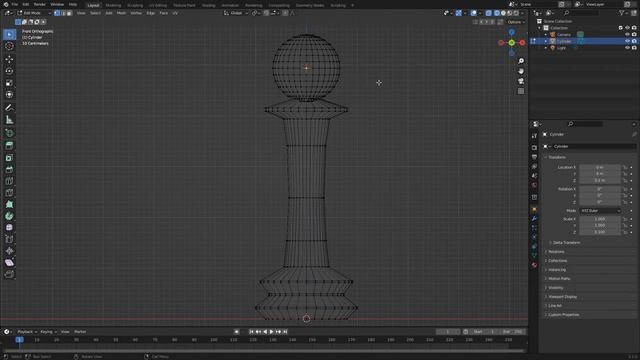Collapse the Collection in outliner

(540, 28)
